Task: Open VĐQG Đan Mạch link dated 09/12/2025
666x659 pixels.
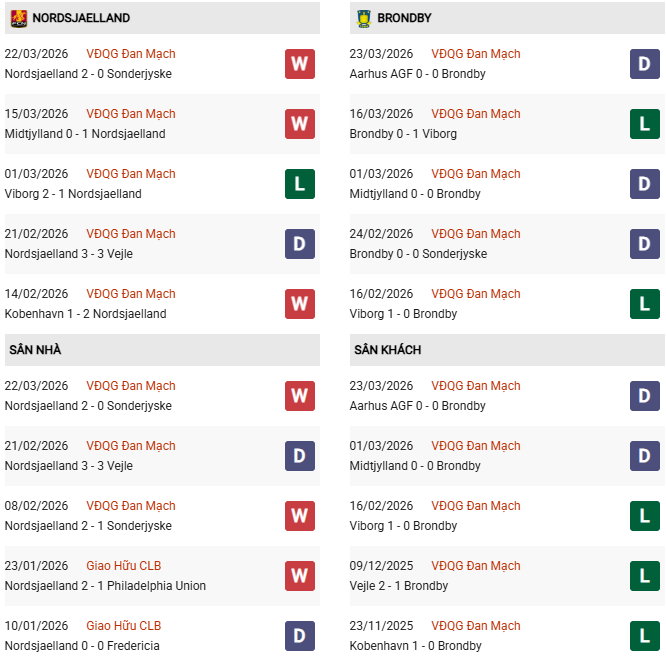Action: [476, 566]
